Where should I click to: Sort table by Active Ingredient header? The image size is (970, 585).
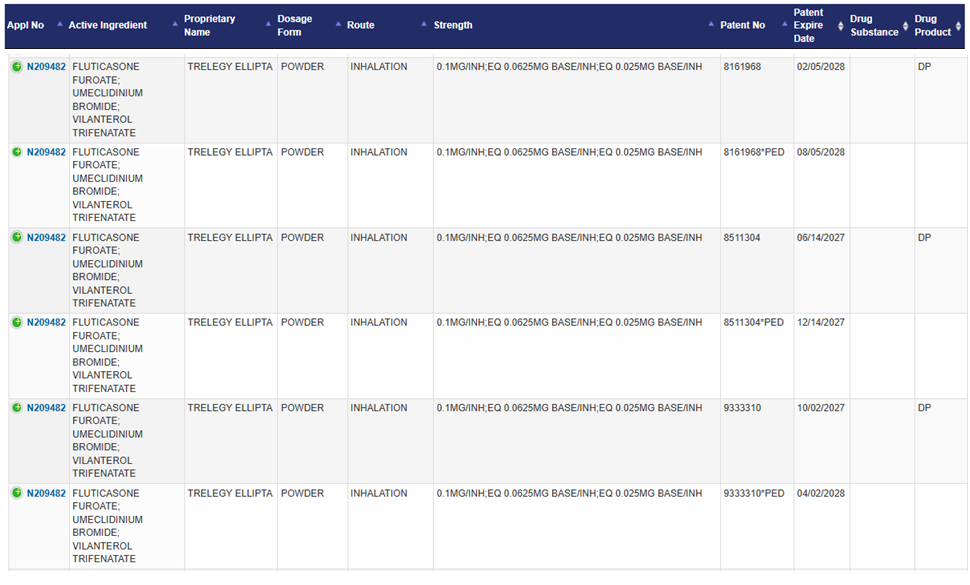pyautogui.click(x=108, y=25)
